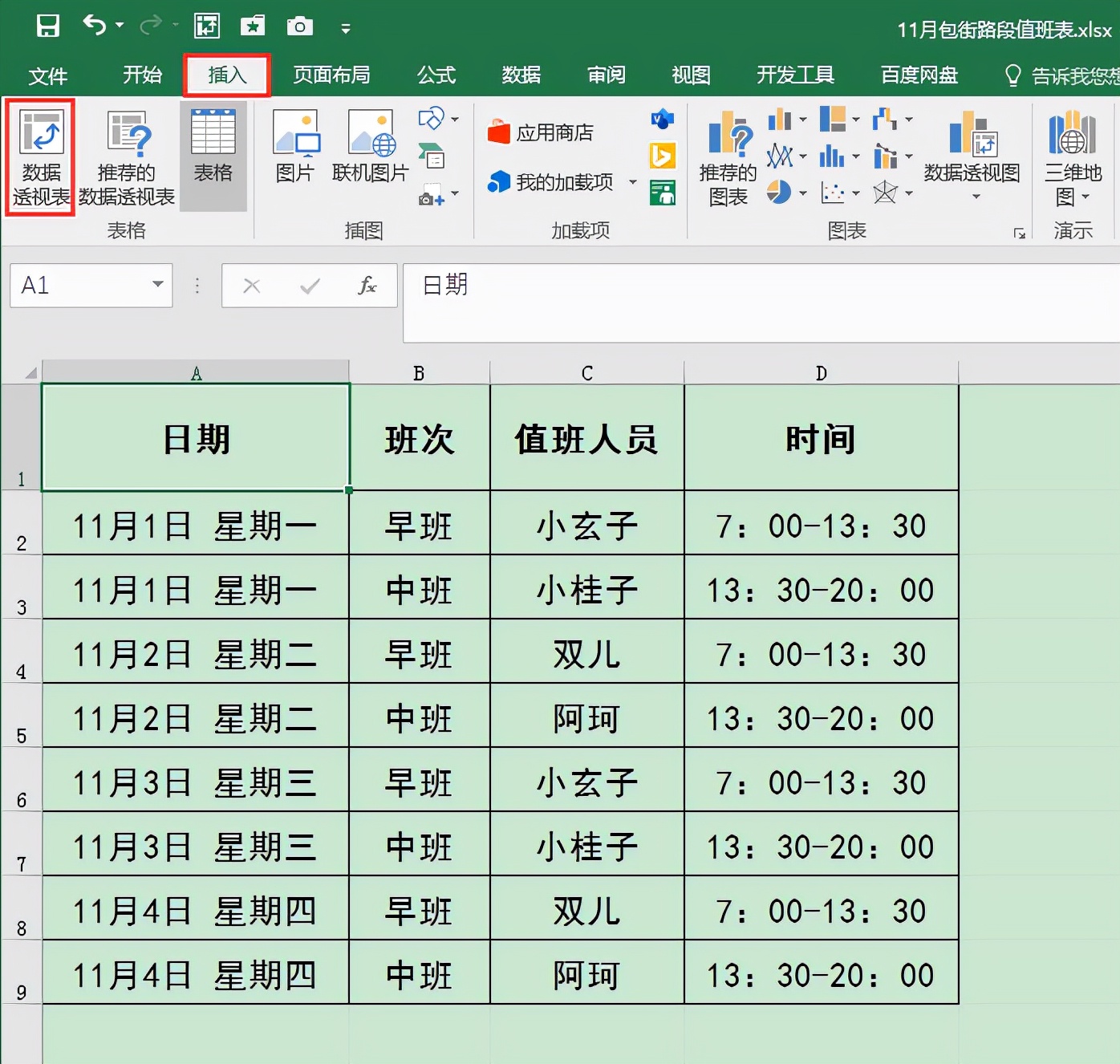Viewport: 1120px width, 1064px height.
Task: Switch to the Page Layout (页面布局) tab
Action: (331, 75)
